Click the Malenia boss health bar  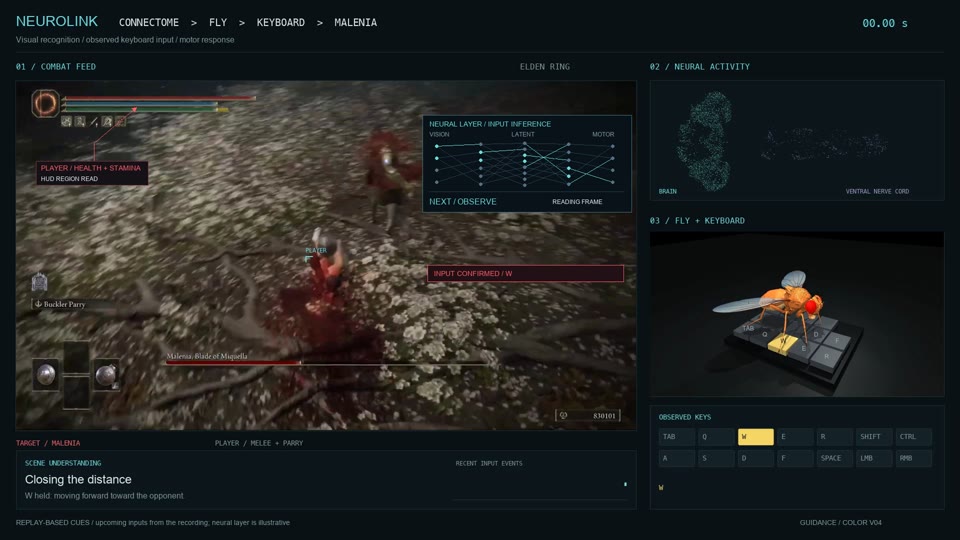pos(326,363)
